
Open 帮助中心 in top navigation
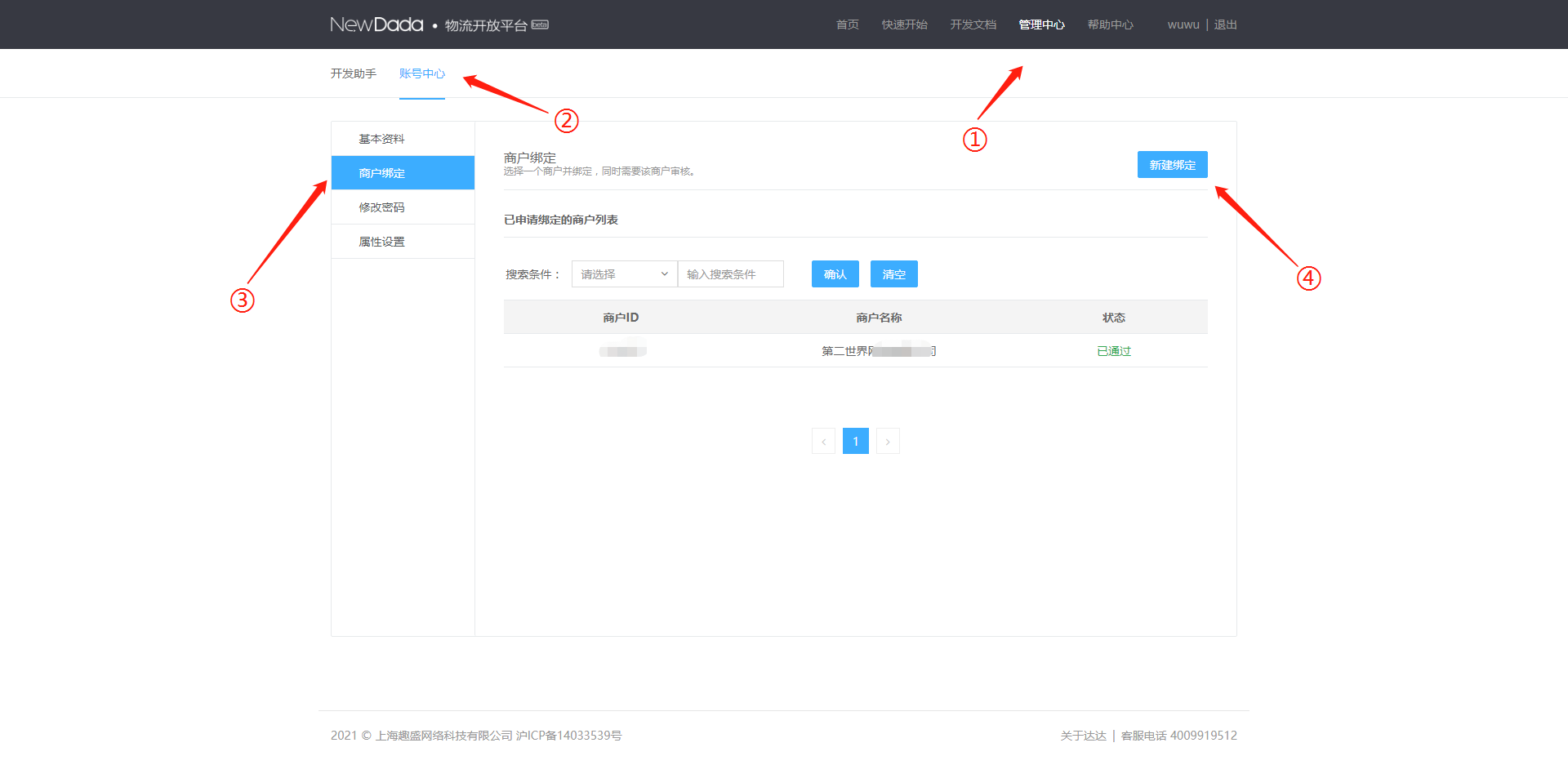tap(1110, 24)
